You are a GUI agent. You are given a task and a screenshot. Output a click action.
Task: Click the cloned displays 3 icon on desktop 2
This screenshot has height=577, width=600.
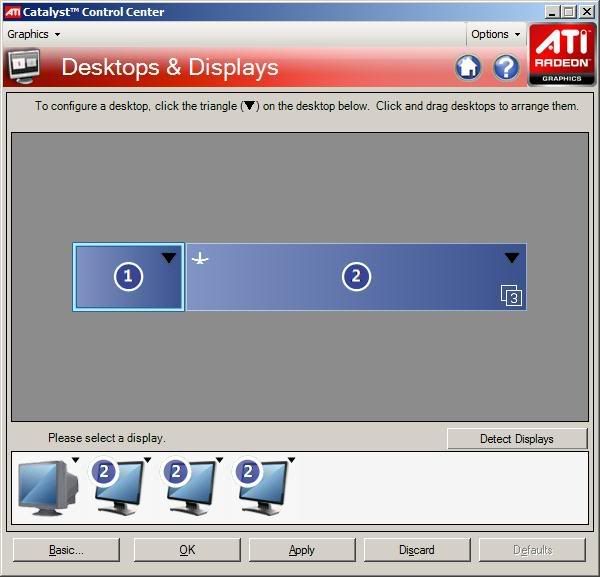coord(511,295)
